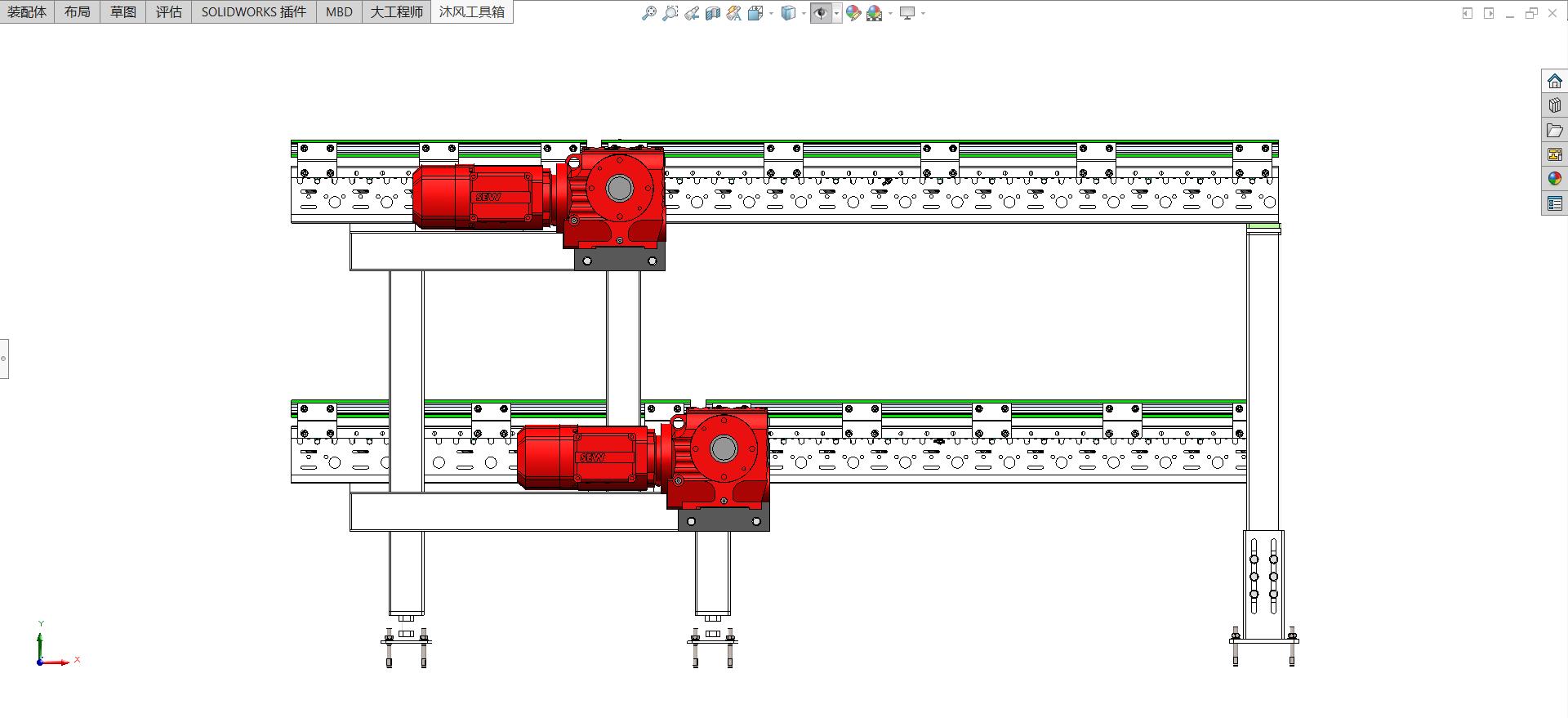Open the View Palette task pane icon
The image size is (1568, 718).
(x=1555, y=154)
